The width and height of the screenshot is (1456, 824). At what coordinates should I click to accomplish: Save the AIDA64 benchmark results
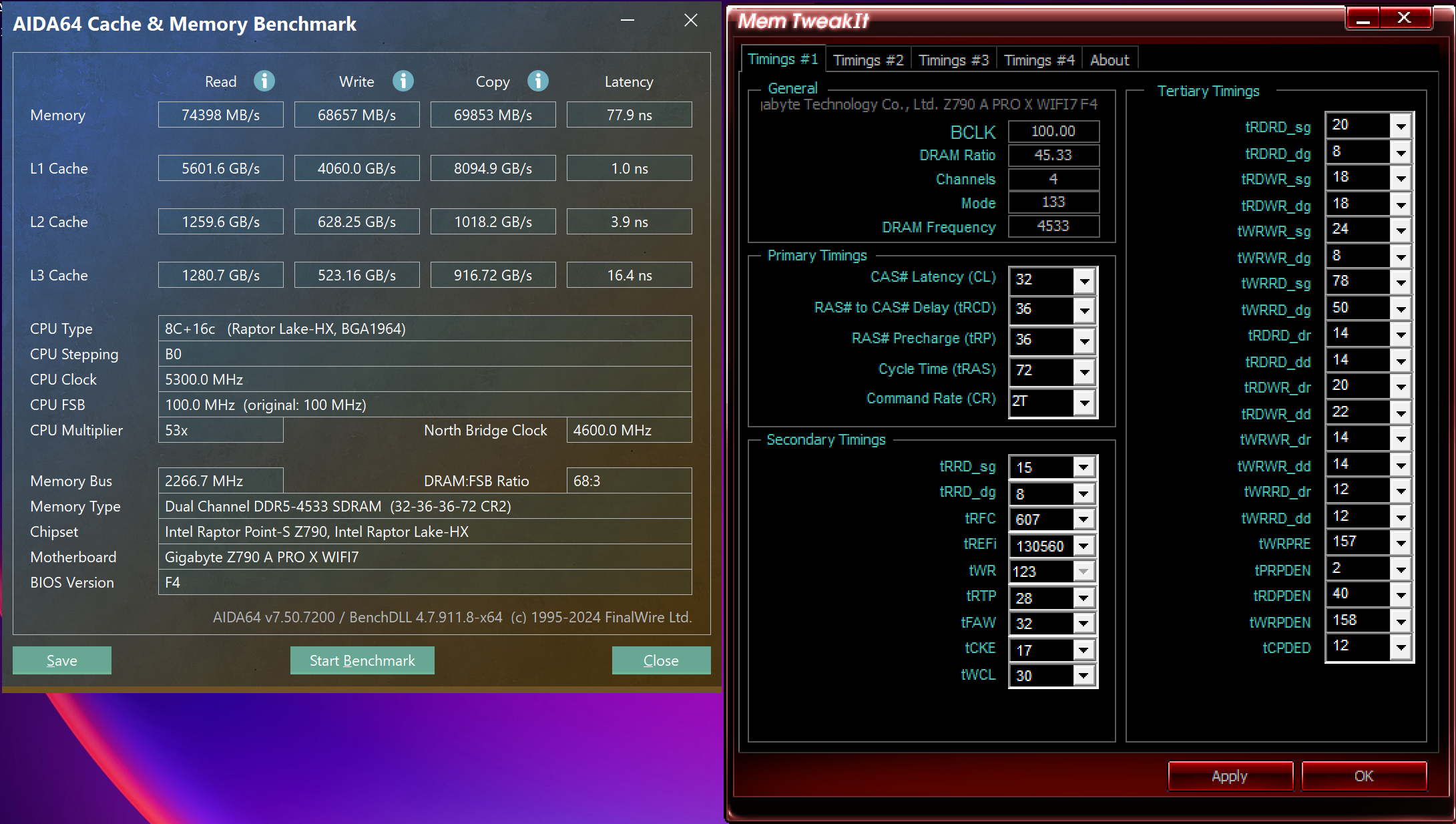tap(62, 660)
